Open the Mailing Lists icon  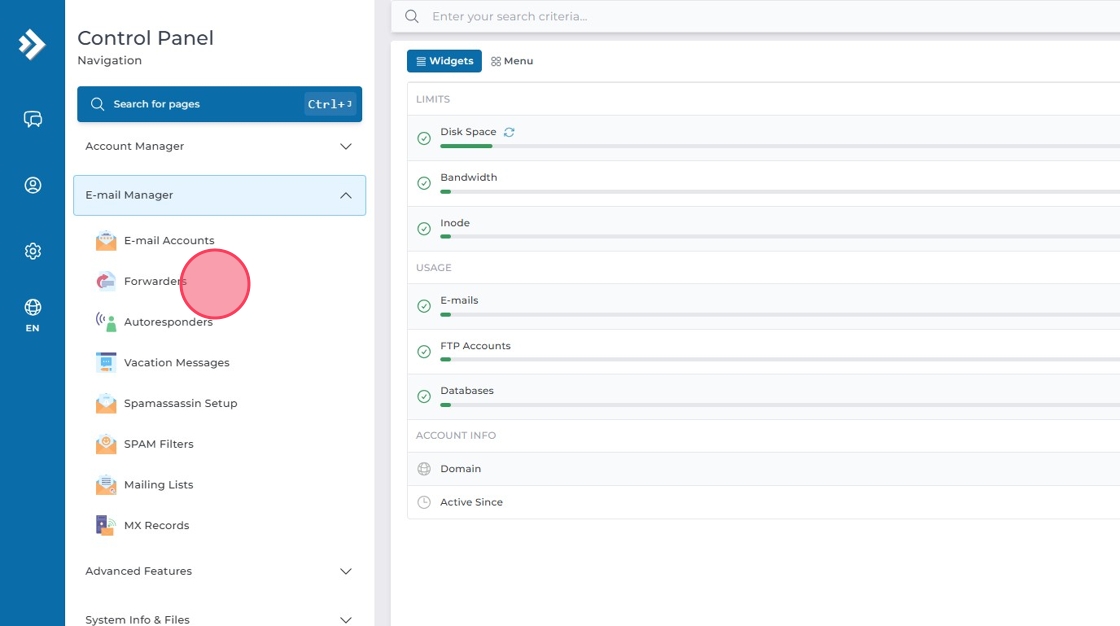(106, 485)
